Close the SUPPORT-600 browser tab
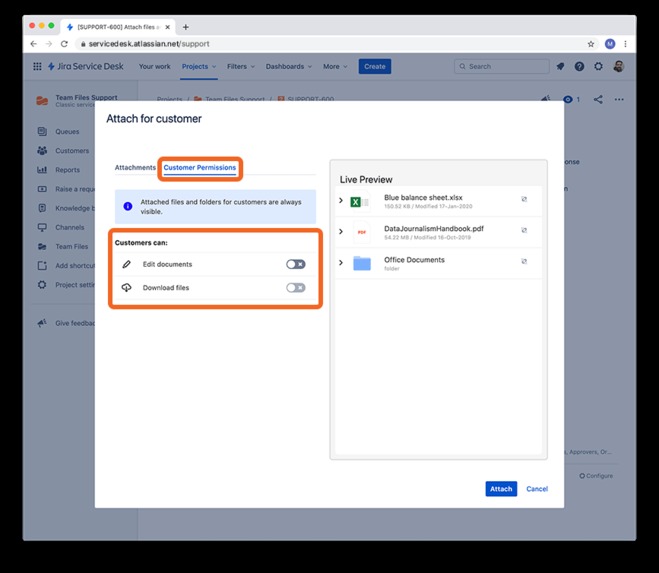 [167, 27]
